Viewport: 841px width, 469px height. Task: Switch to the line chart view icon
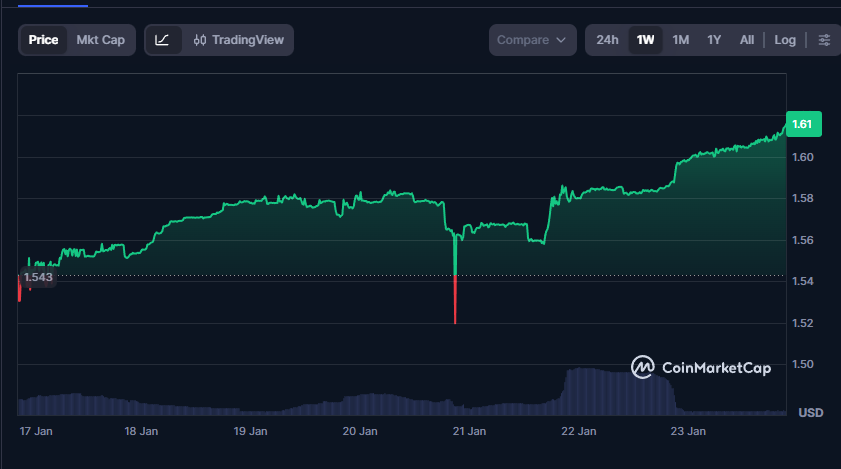click(163, 40)
